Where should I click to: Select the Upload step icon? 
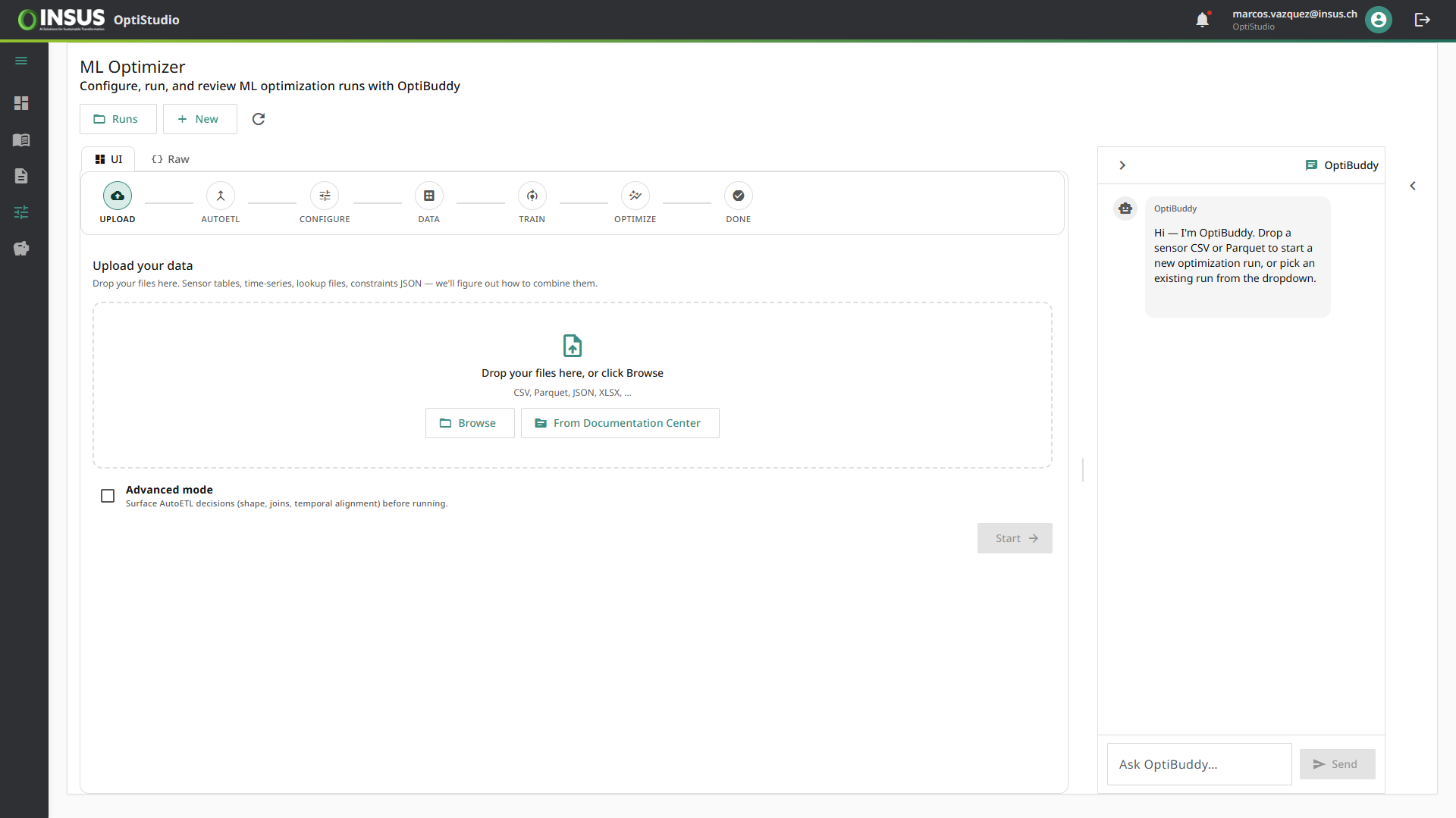118,196
